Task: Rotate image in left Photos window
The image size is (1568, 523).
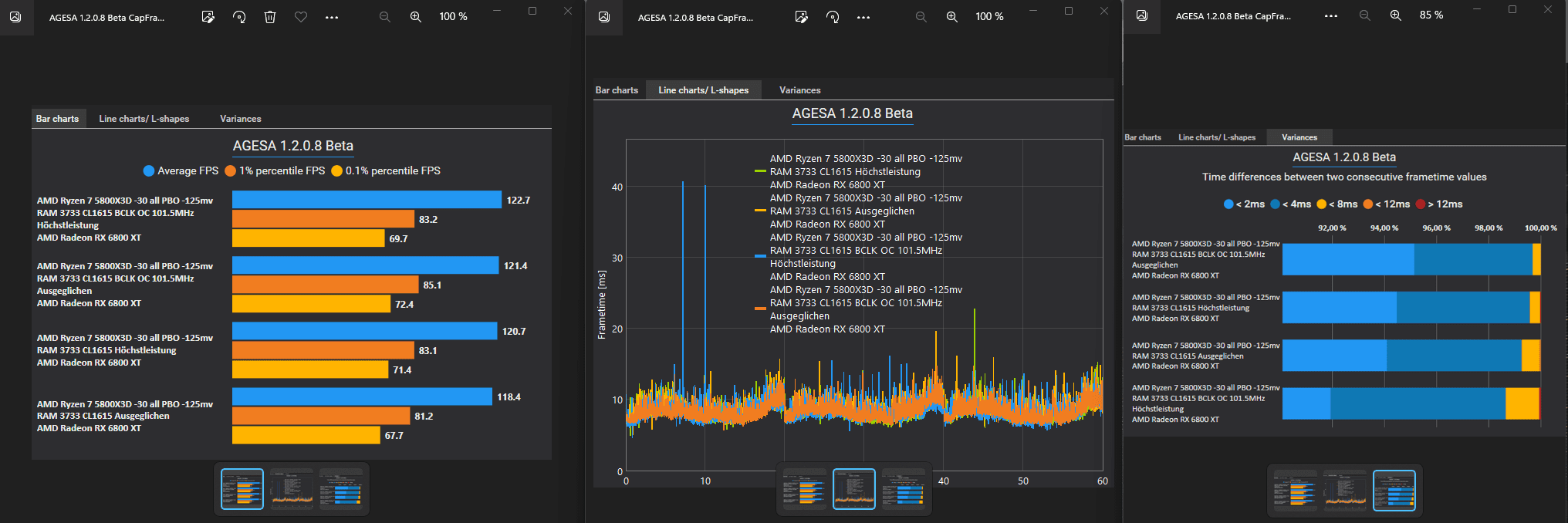Action: pyautogui.click(x=239, y=17)
